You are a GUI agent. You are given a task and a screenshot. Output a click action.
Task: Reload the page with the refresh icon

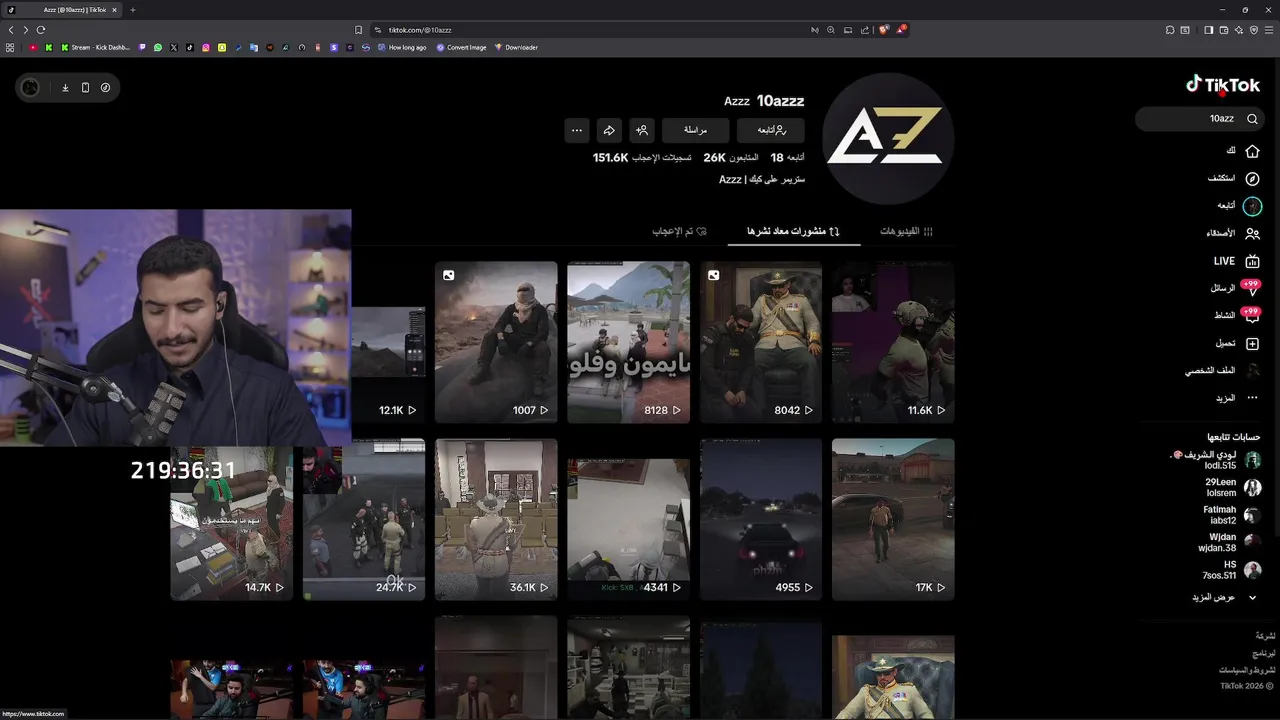pos(41,30)
